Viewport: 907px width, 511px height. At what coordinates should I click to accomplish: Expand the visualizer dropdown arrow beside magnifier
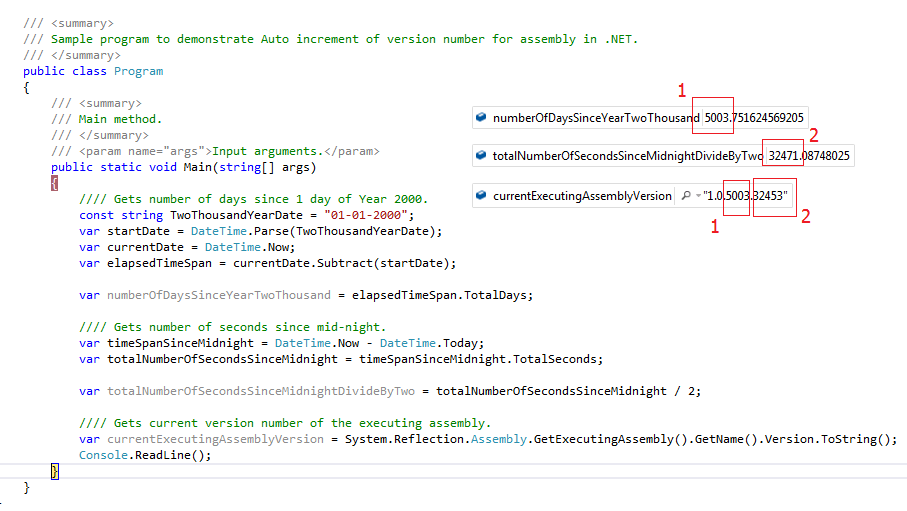698,196
